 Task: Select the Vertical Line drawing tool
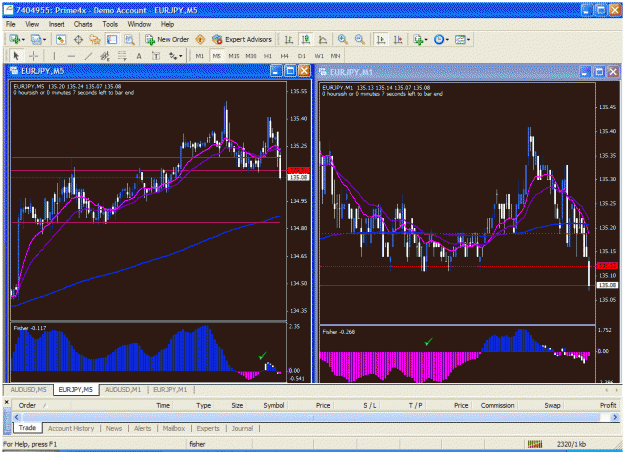[54, 56]
